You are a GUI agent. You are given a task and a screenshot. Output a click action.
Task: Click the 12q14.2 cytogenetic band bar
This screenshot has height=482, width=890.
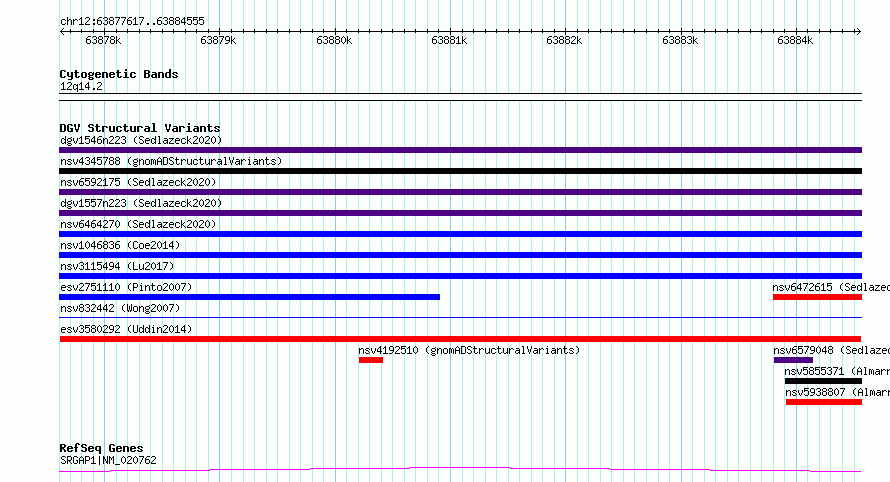tap(460, 97)
